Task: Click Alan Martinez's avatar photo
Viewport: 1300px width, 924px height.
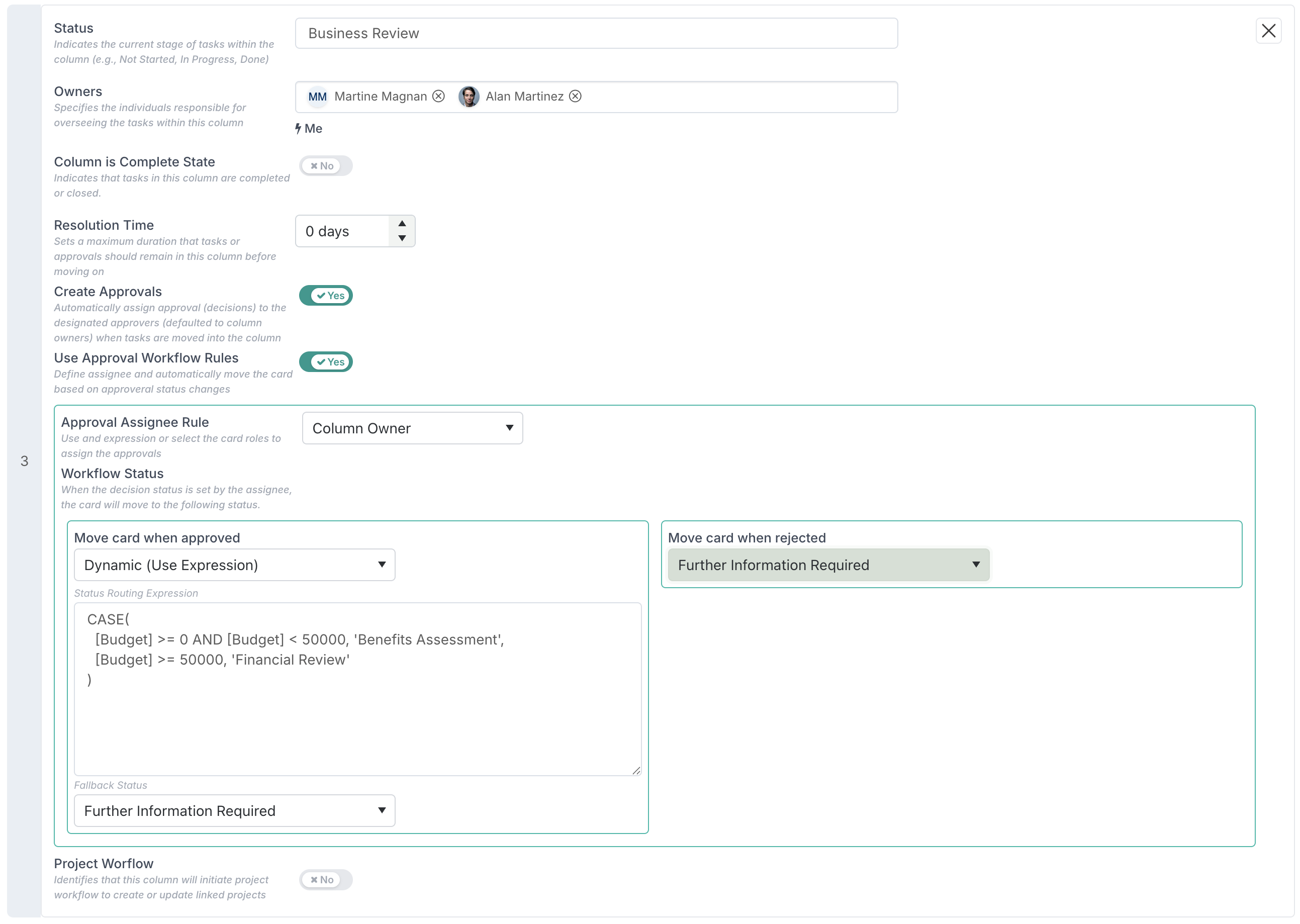Action: point(468,96)
